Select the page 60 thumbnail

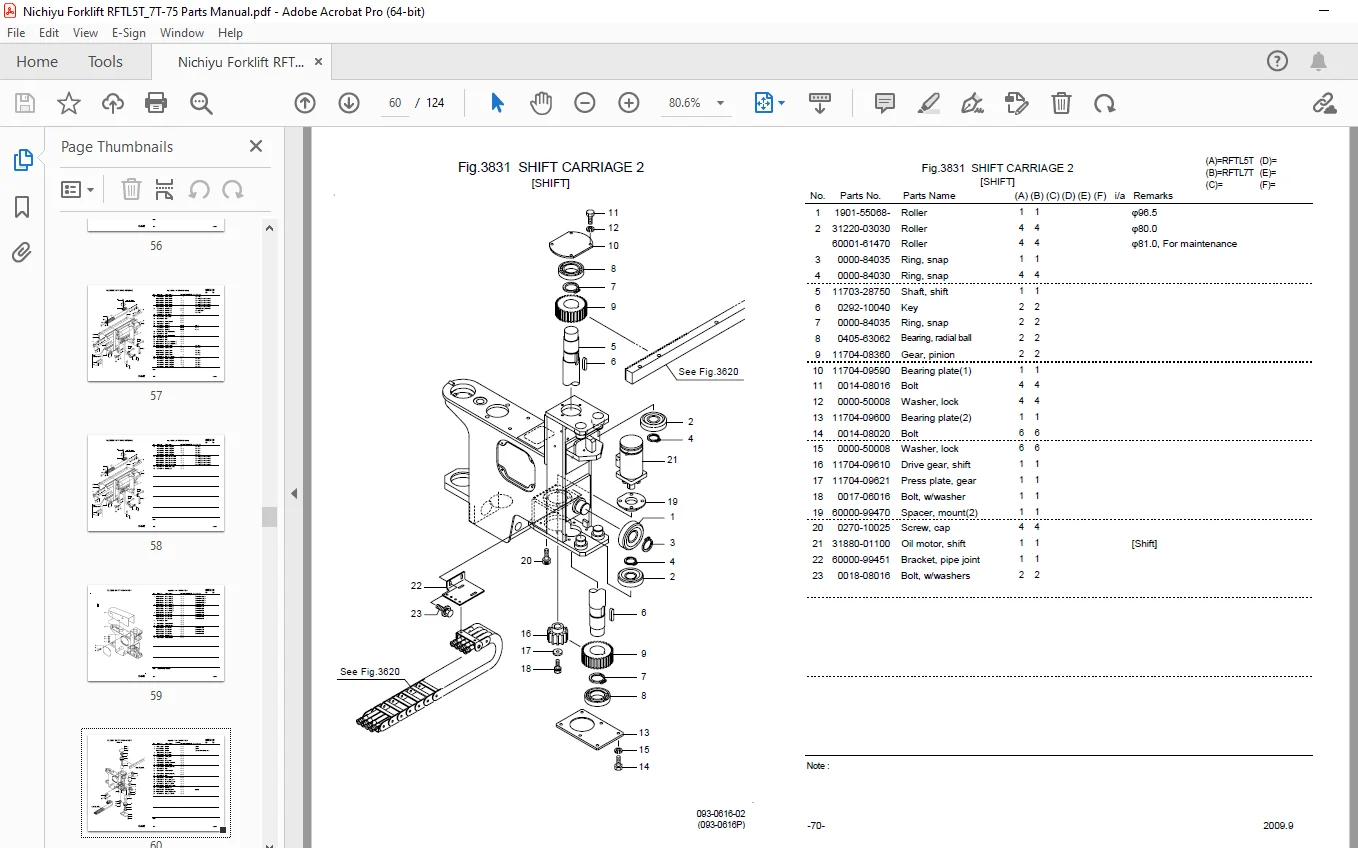[156, 783]
